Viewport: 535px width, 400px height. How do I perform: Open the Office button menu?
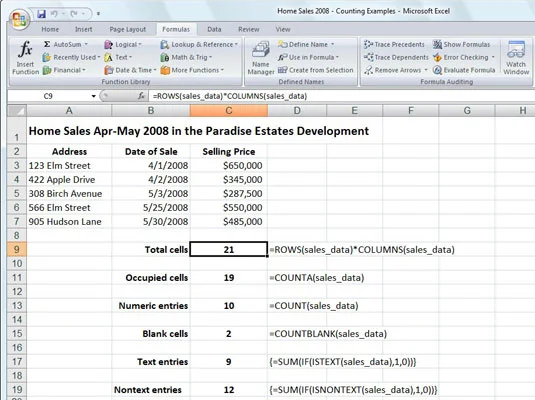click(19, 19)
